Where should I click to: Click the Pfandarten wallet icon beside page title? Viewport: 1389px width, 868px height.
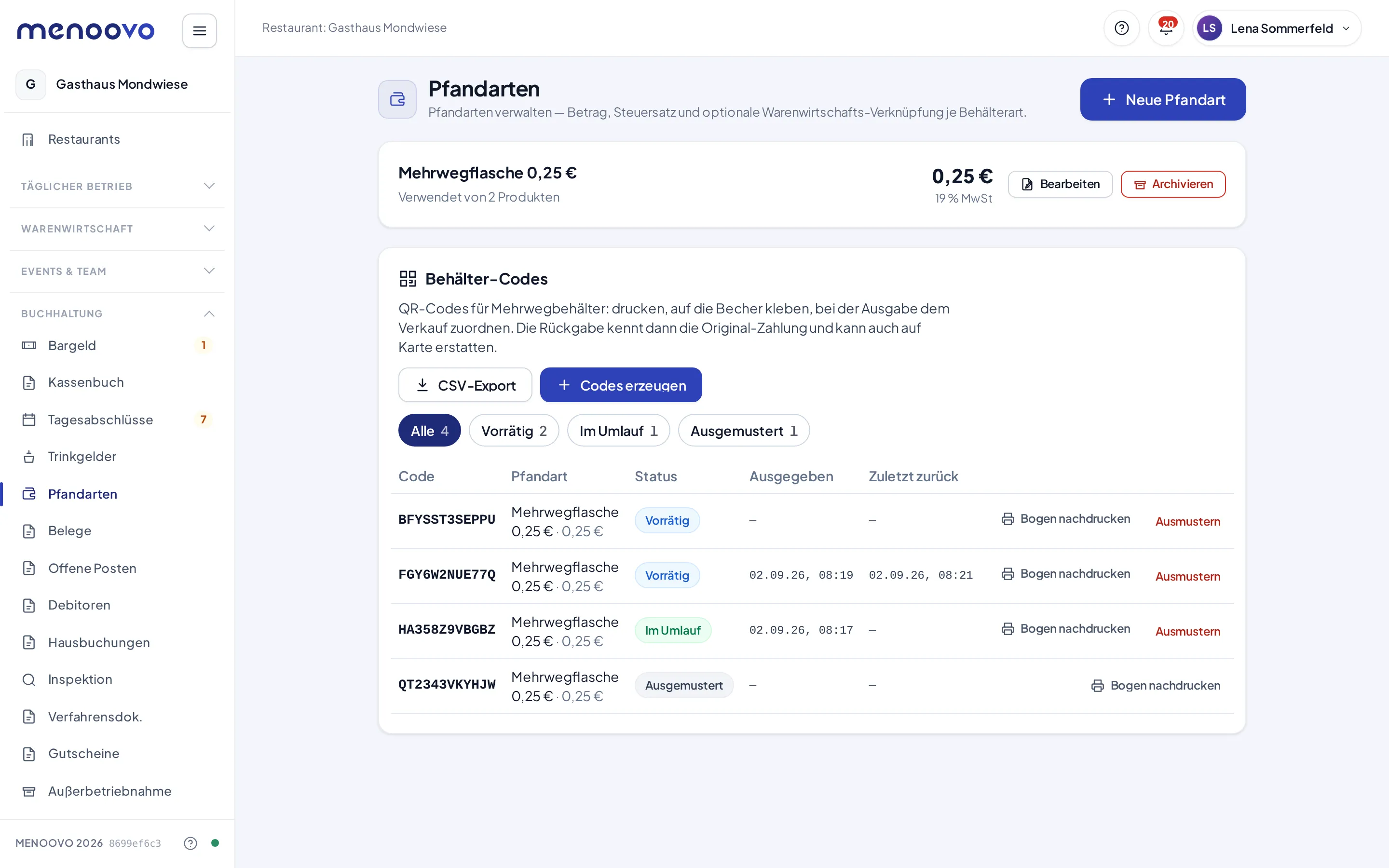pyautogui.click(x=397, y=99)
